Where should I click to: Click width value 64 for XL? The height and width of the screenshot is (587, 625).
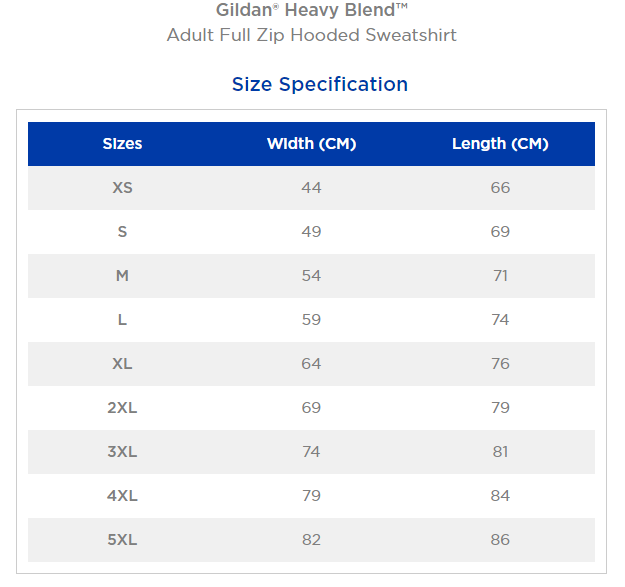[311, 364]
